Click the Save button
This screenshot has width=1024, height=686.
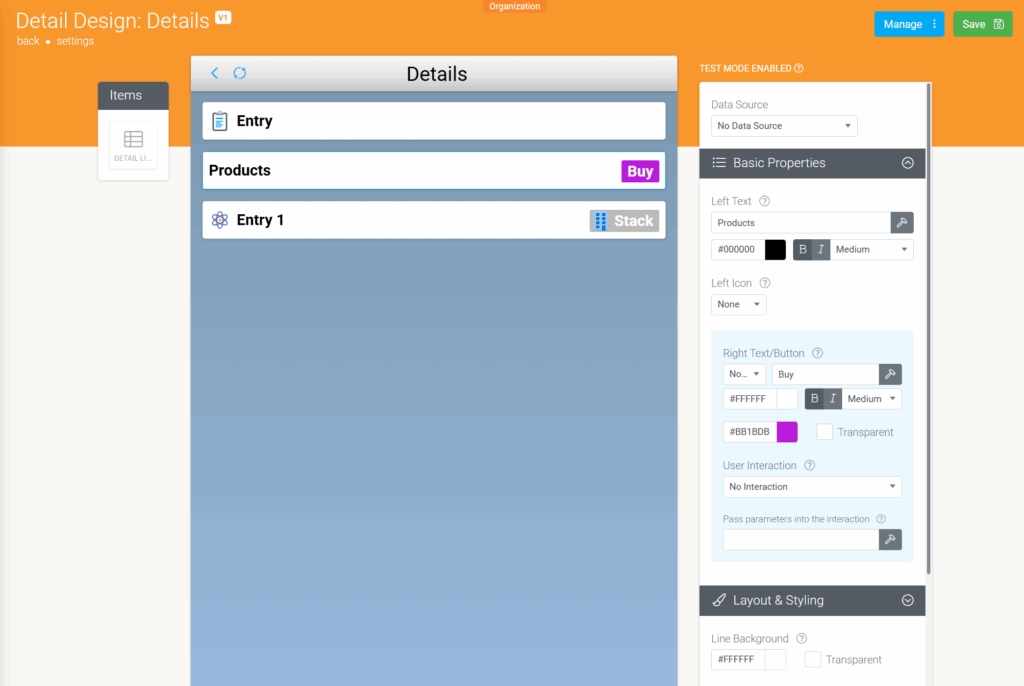pos(982,24)
